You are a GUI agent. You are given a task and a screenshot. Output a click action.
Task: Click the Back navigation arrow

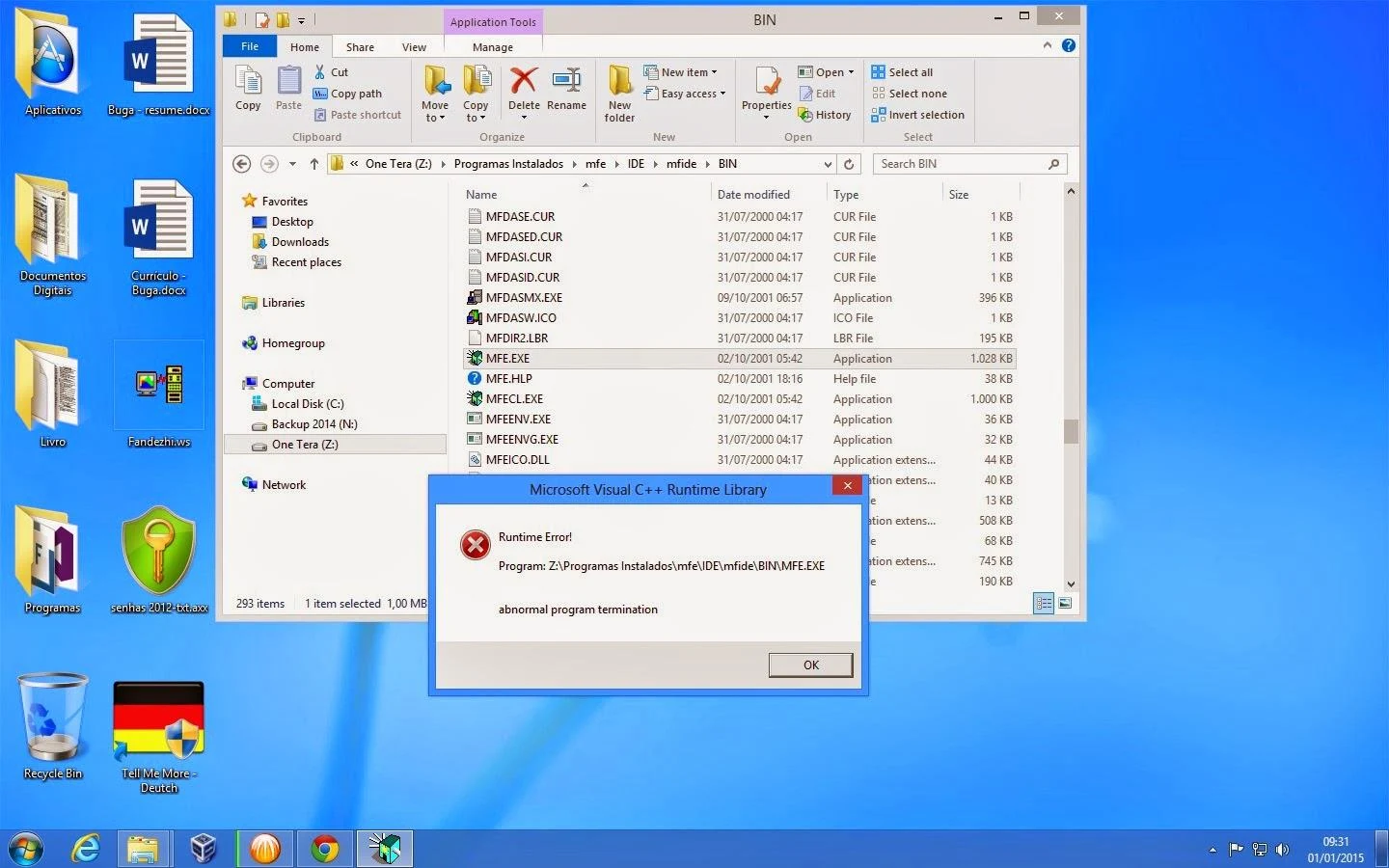point(242,164)
